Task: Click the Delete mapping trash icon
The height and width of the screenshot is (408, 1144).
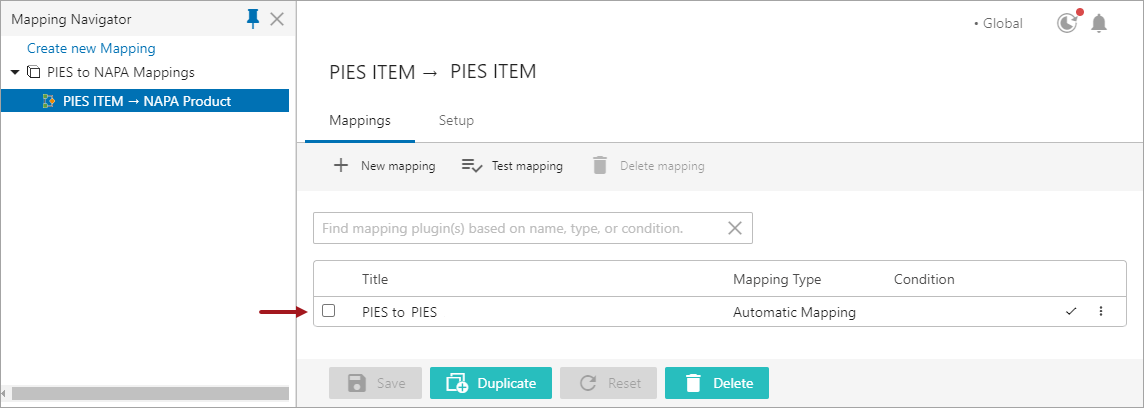Action: [600, 166]
